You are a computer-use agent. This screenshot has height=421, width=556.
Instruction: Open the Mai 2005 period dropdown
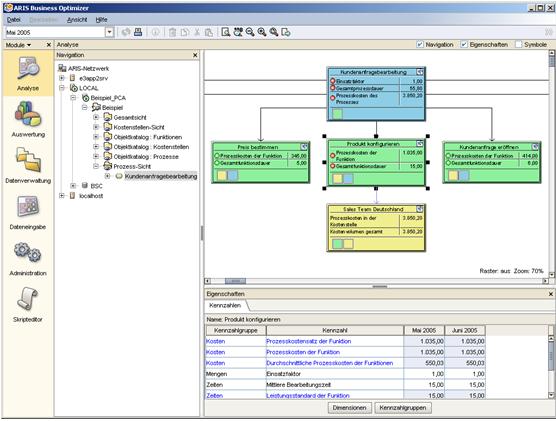[x=109, y=32]
